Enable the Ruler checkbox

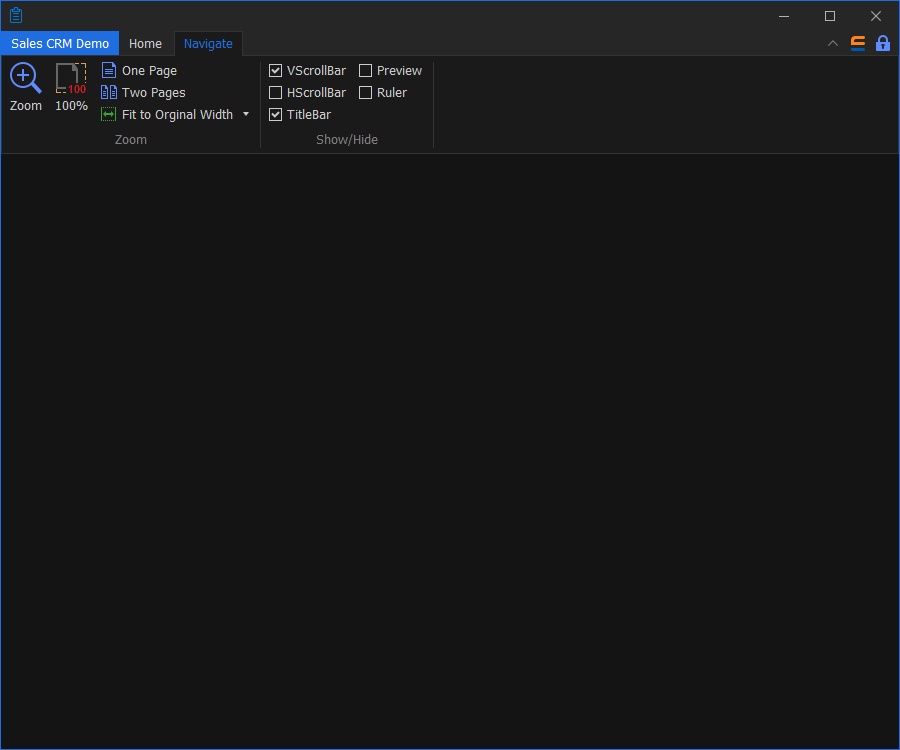[366, 92]
